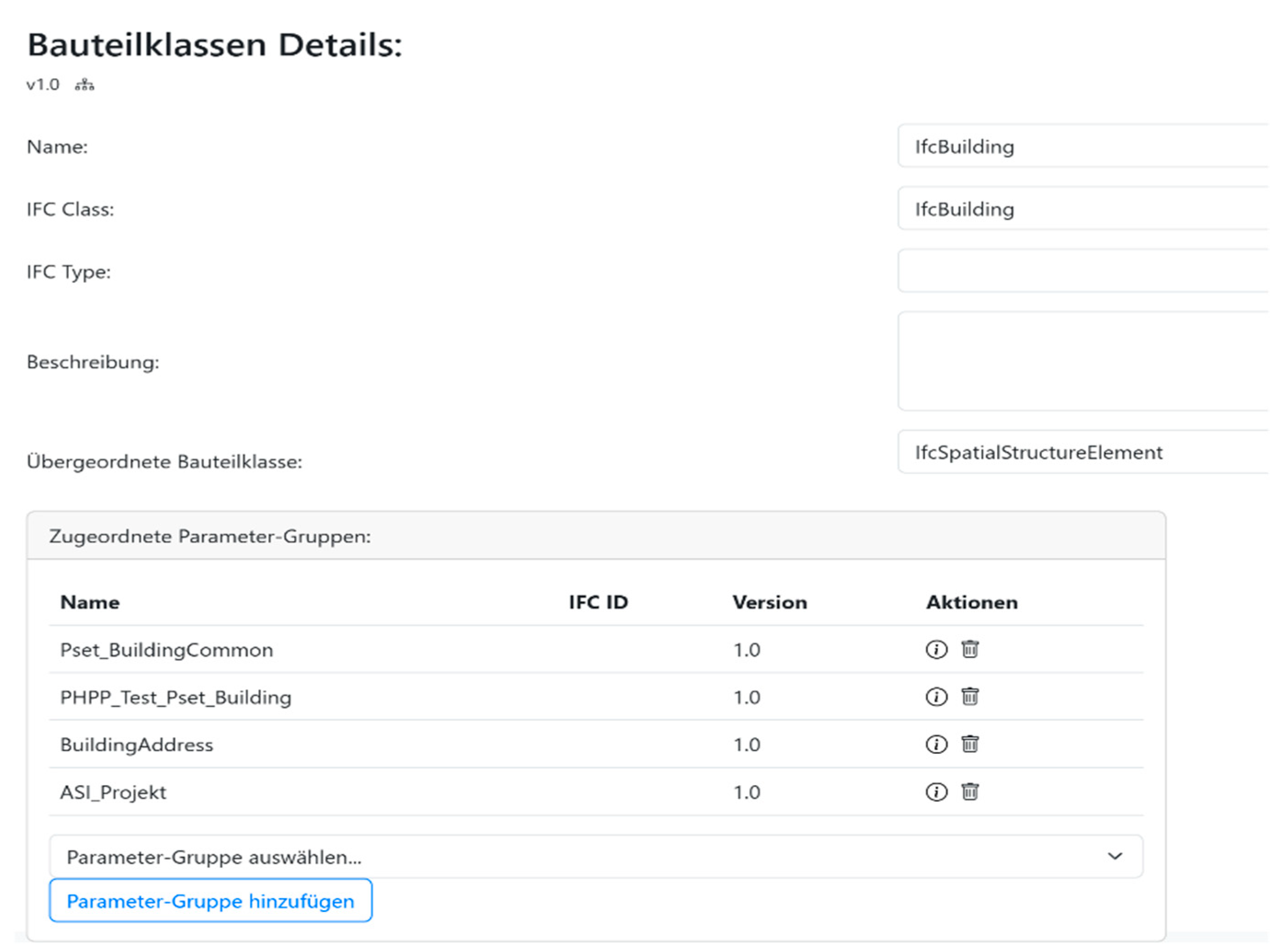The image size is (1283, 952).
Task: Click trash icon for ASI_Projekt
Action: pos(969,792)
